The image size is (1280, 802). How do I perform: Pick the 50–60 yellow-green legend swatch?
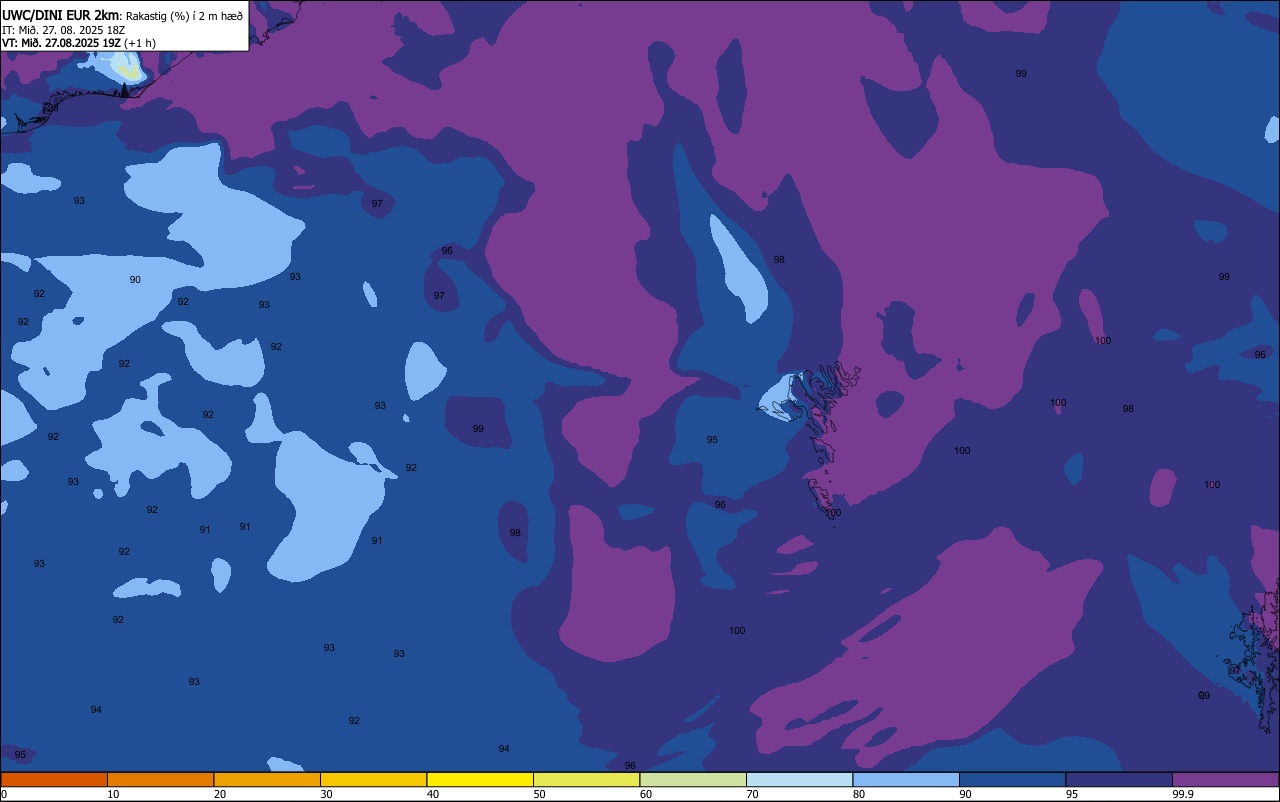pos(586,779)
